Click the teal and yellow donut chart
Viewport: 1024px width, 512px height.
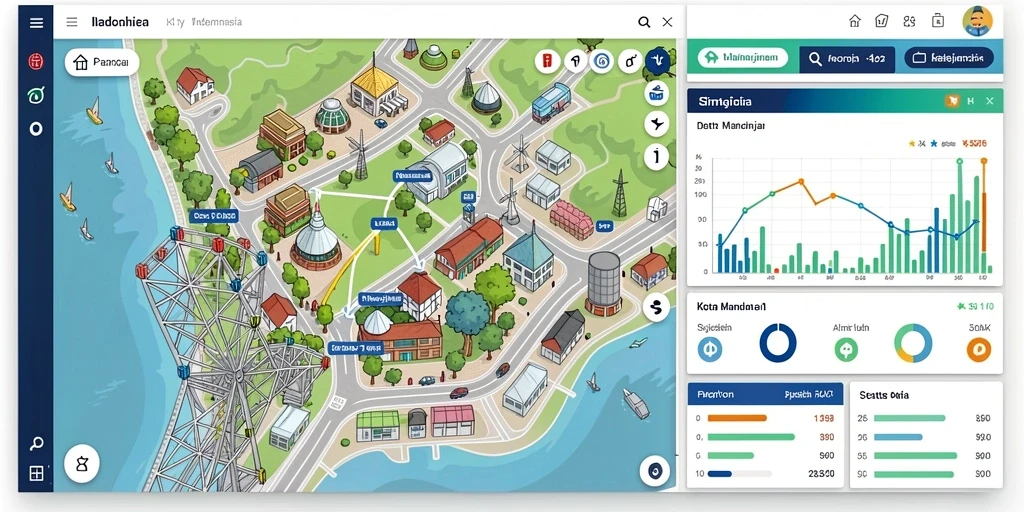913,344
